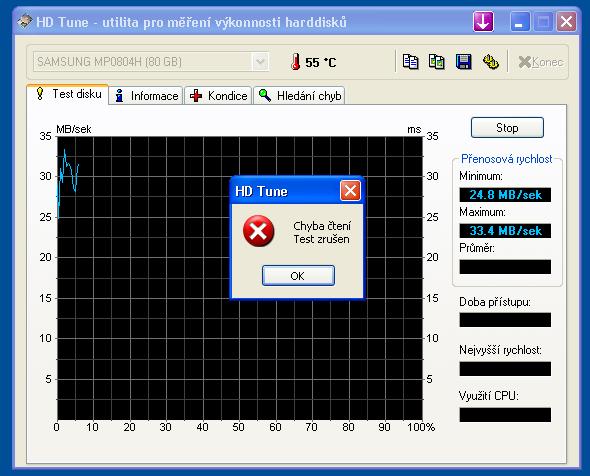
Task: Click the red thermometer temperature icon
Action: pos(296,62)
